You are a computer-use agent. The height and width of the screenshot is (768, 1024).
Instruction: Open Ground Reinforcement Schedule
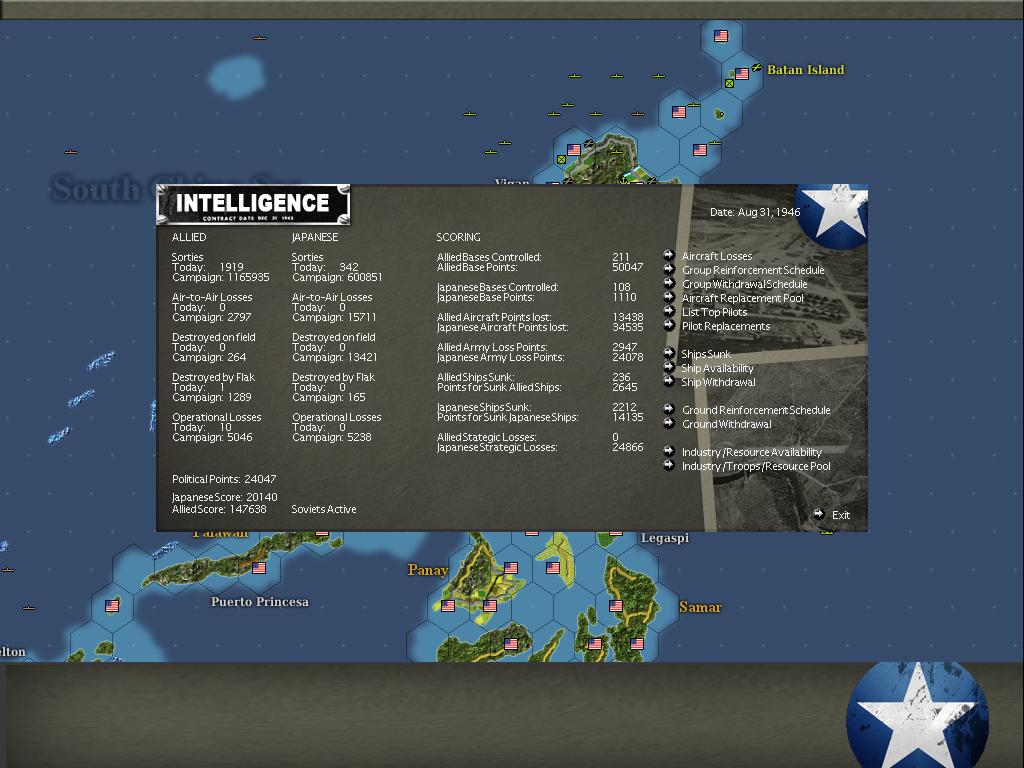756,410
